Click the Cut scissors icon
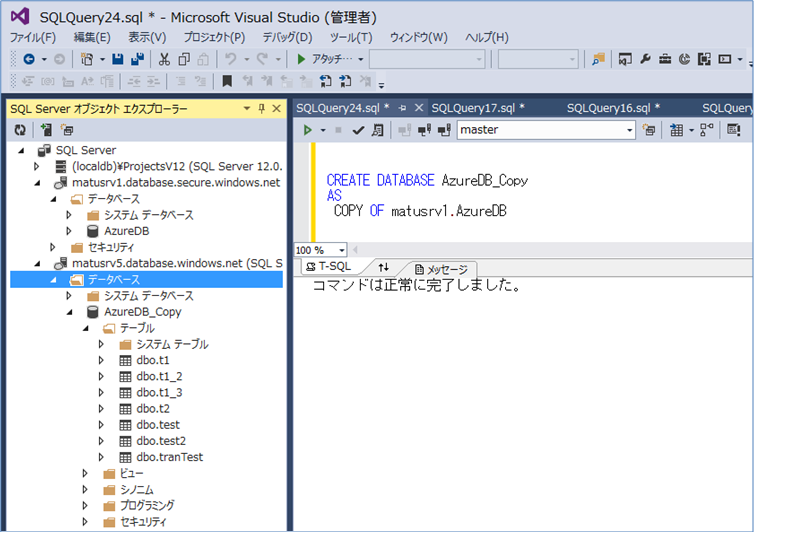The height and width of the screenshot is (533, 800). [164, 60]
